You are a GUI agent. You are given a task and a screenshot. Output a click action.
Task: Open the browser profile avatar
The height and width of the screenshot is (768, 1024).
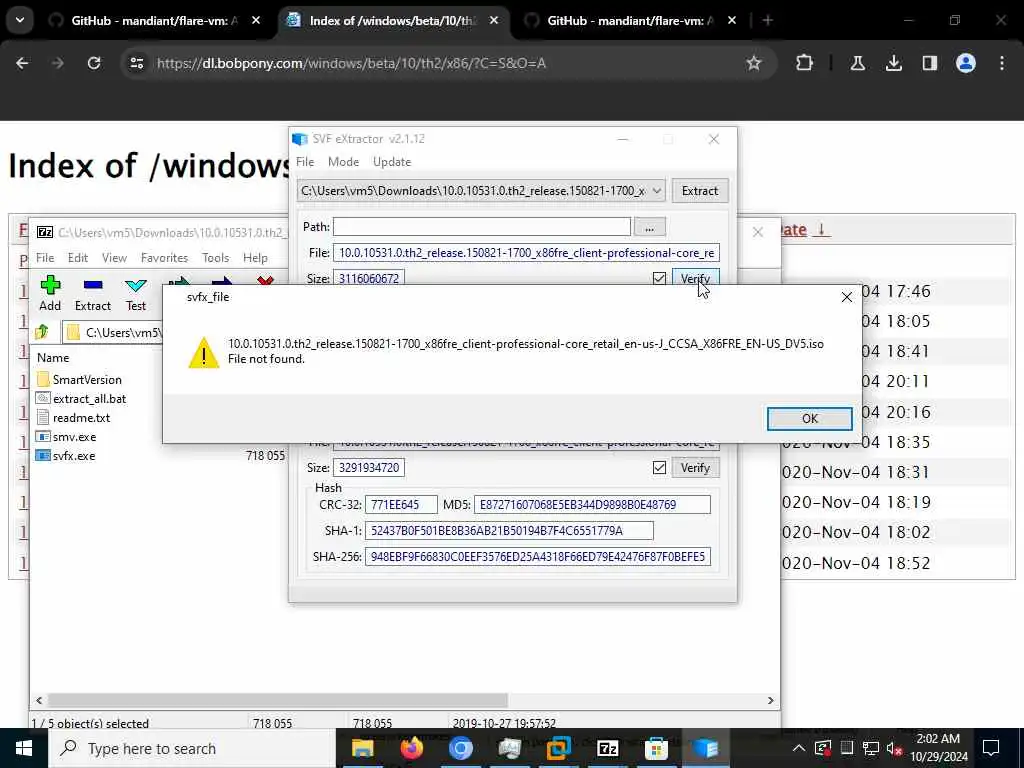tap(965, 63)
